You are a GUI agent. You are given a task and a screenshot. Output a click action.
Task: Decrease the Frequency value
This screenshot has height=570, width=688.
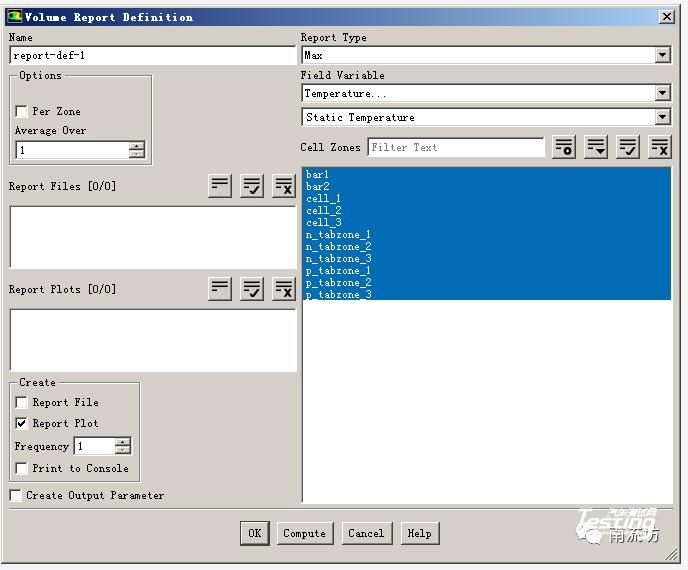point(123,450)
